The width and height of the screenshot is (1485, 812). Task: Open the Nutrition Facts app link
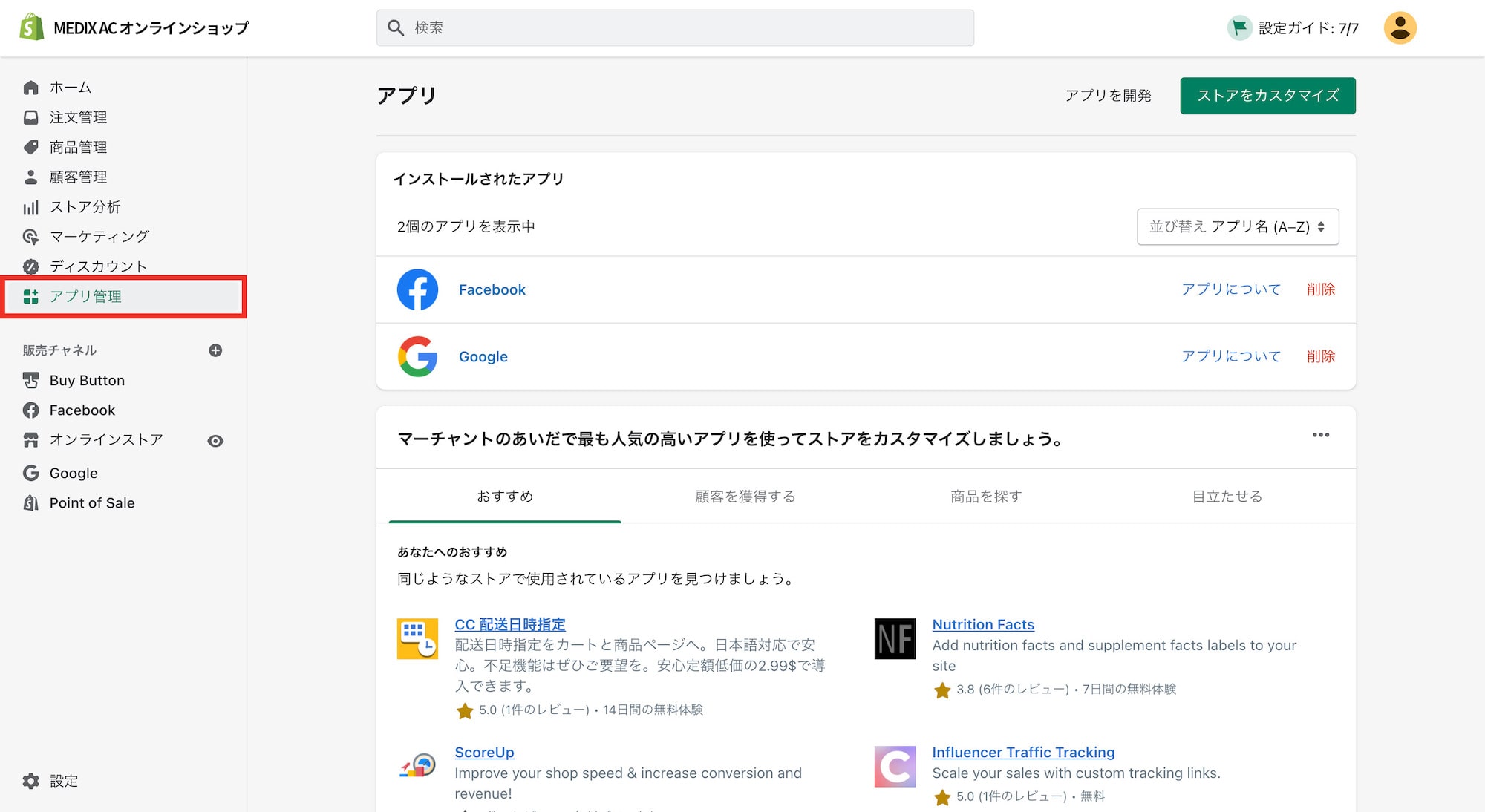983,624
